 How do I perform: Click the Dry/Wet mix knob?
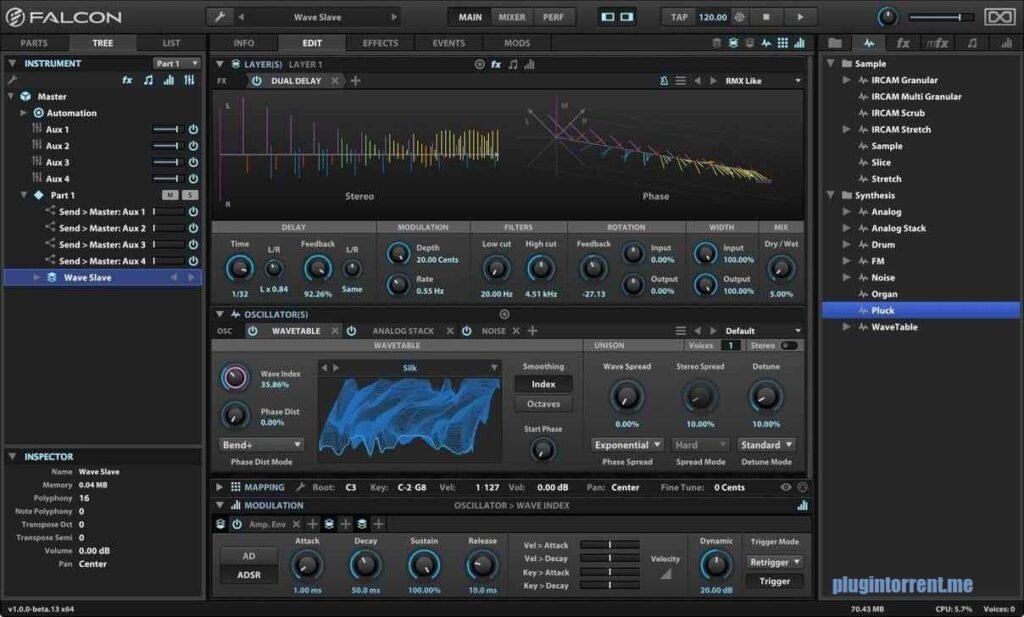pos(780,268)
